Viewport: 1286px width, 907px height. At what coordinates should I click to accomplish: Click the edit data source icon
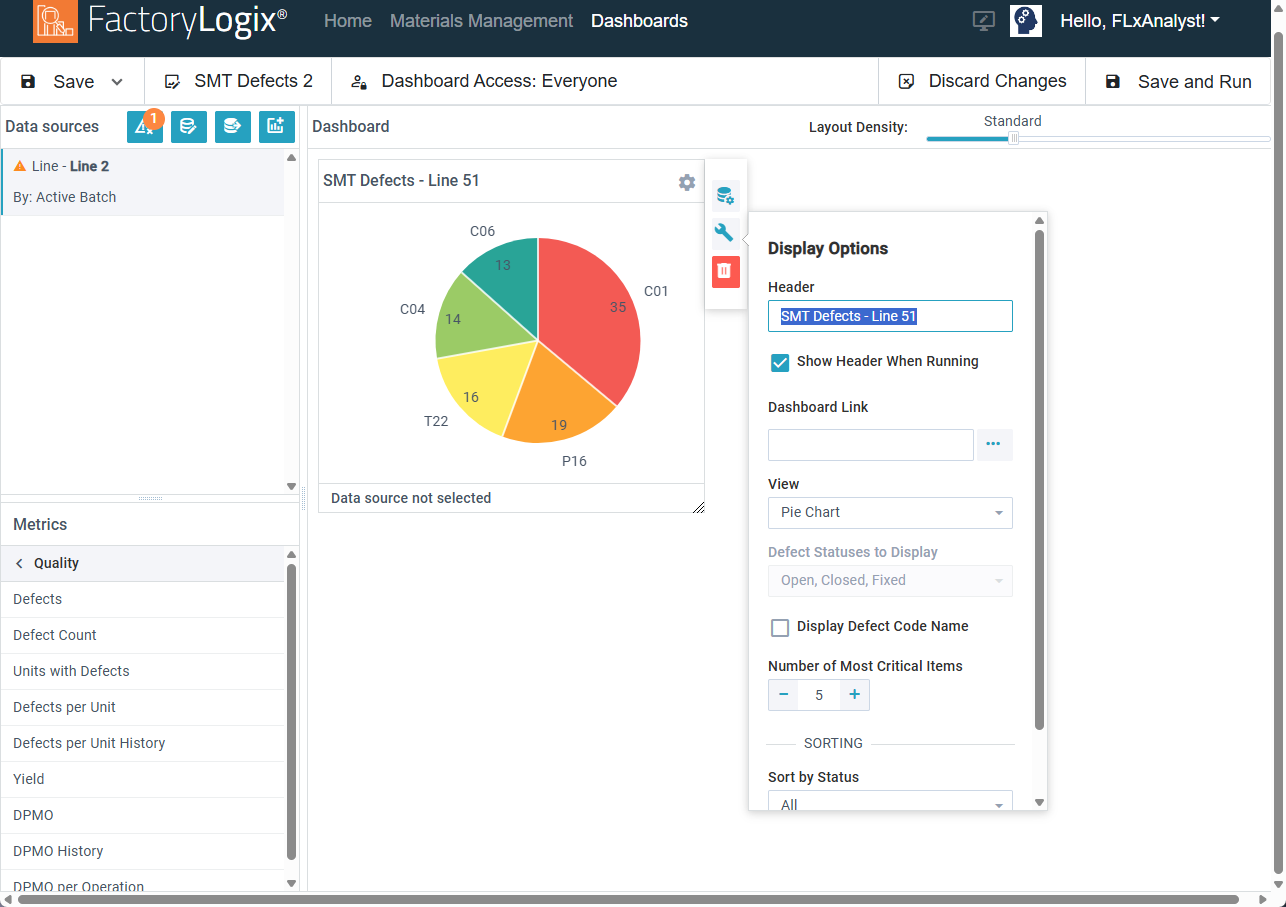[x=189, y=127]
